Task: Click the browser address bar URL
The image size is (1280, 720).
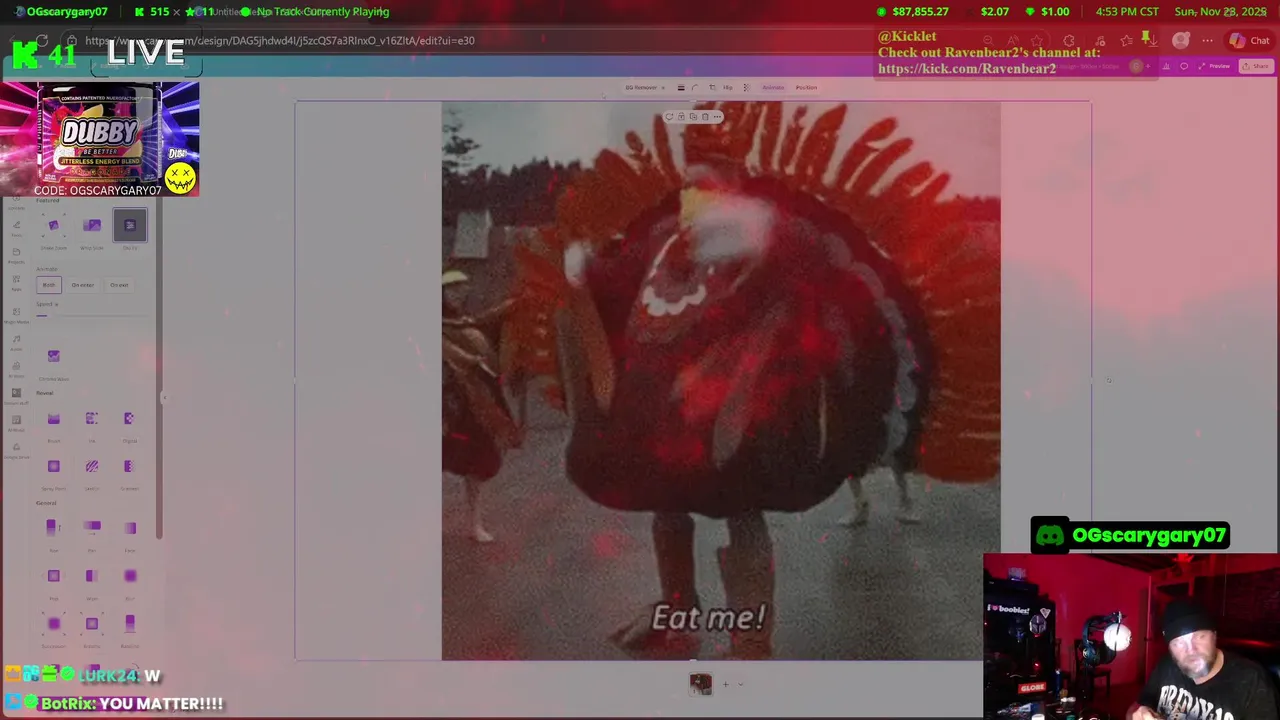Action: coord(280,41)
